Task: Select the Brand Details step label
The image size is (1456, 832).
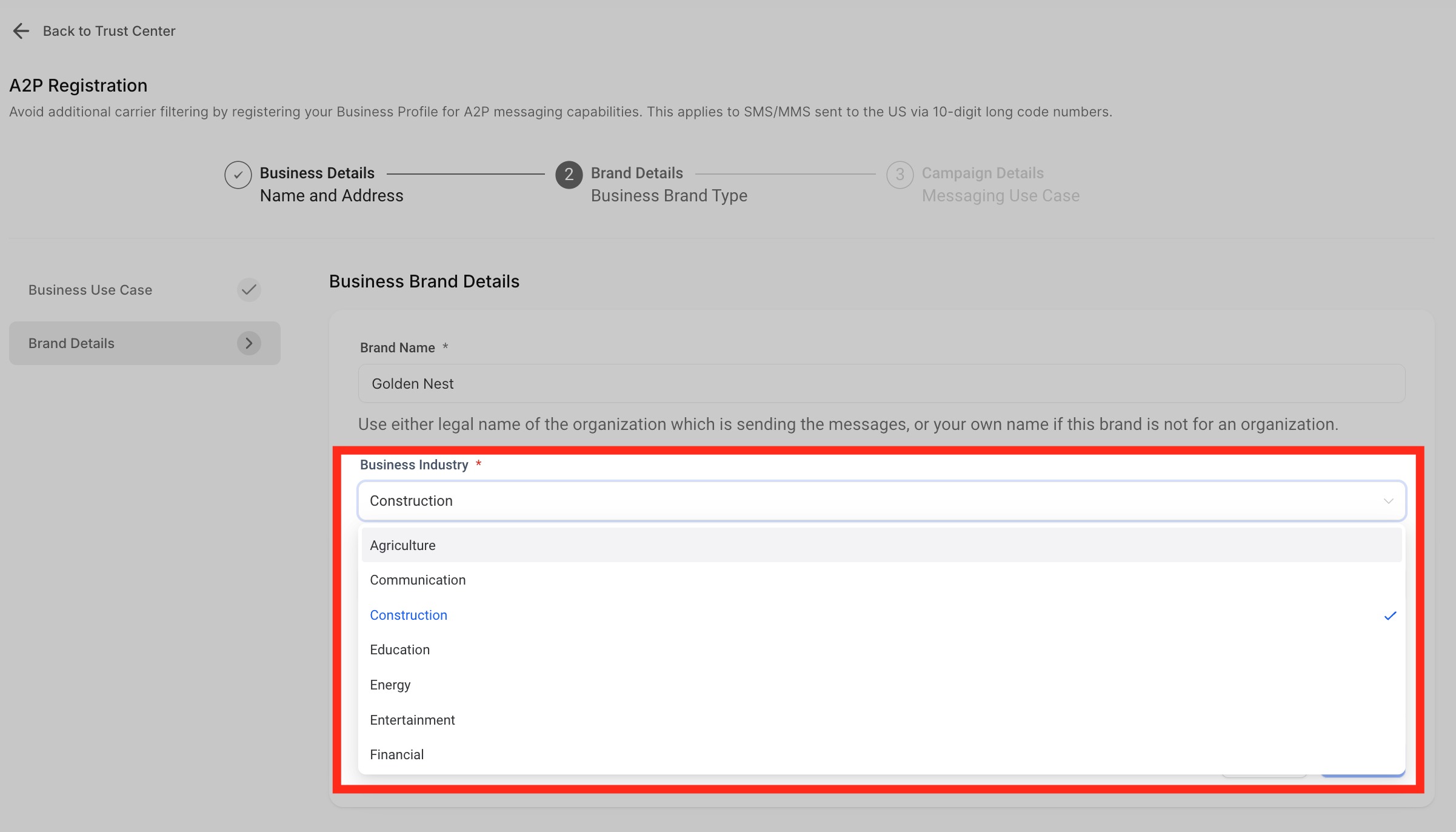Action: (x=637, y=173)
